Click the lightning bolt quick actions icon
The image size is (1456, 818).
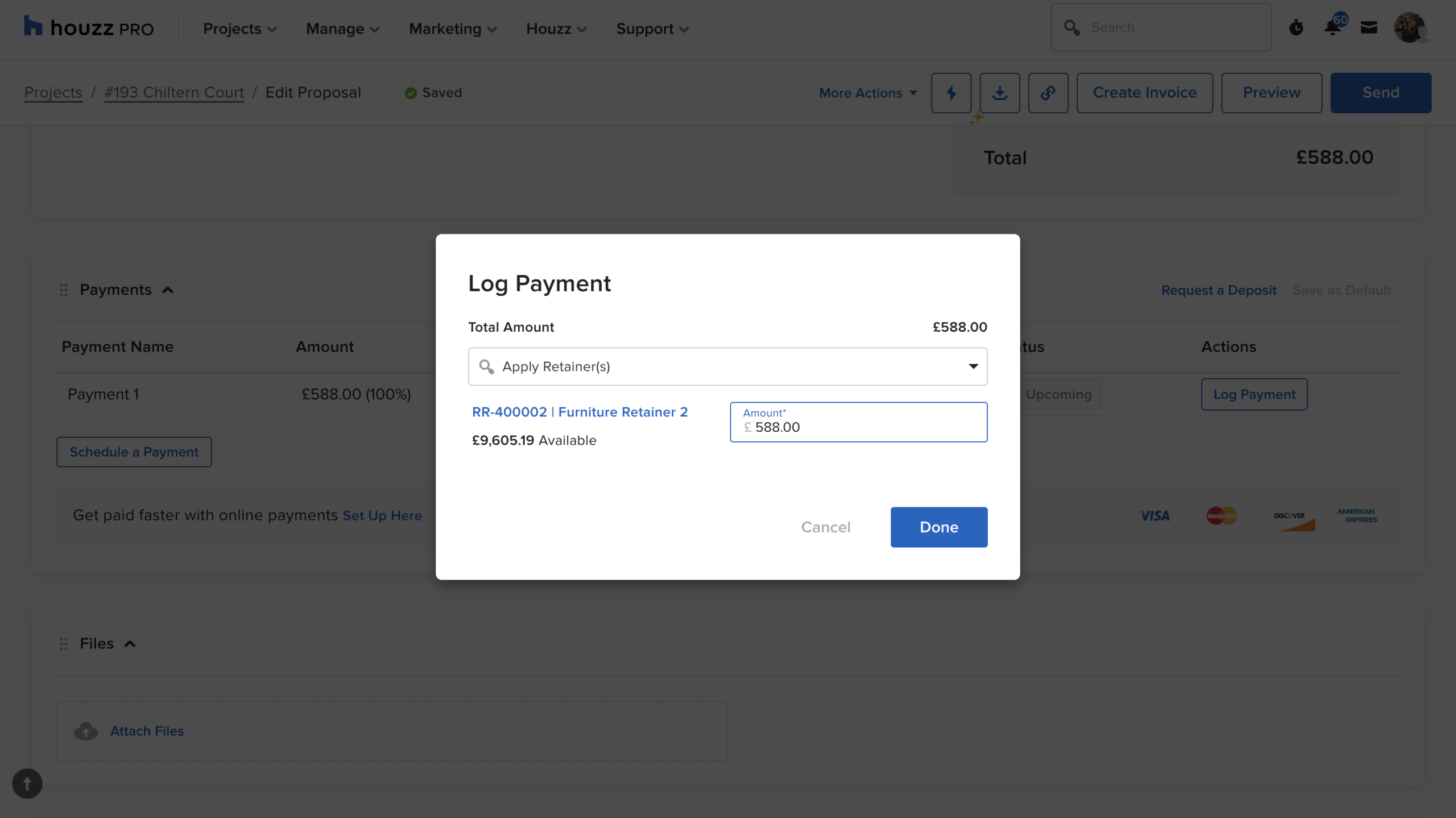coord(951,93)
